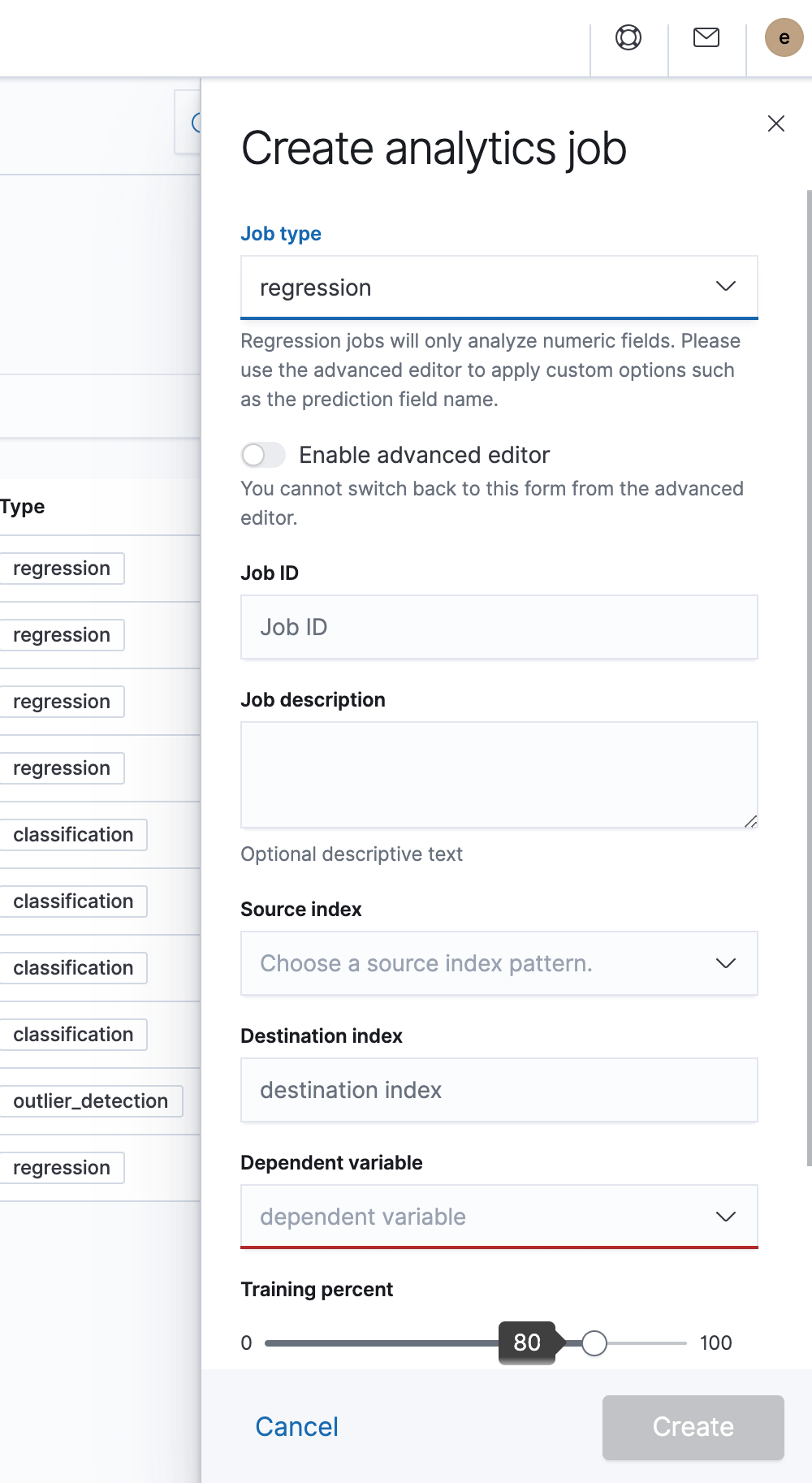812x1483 pixels.
Task: Open the Dependent variable dropdown
Action: 499,1217
